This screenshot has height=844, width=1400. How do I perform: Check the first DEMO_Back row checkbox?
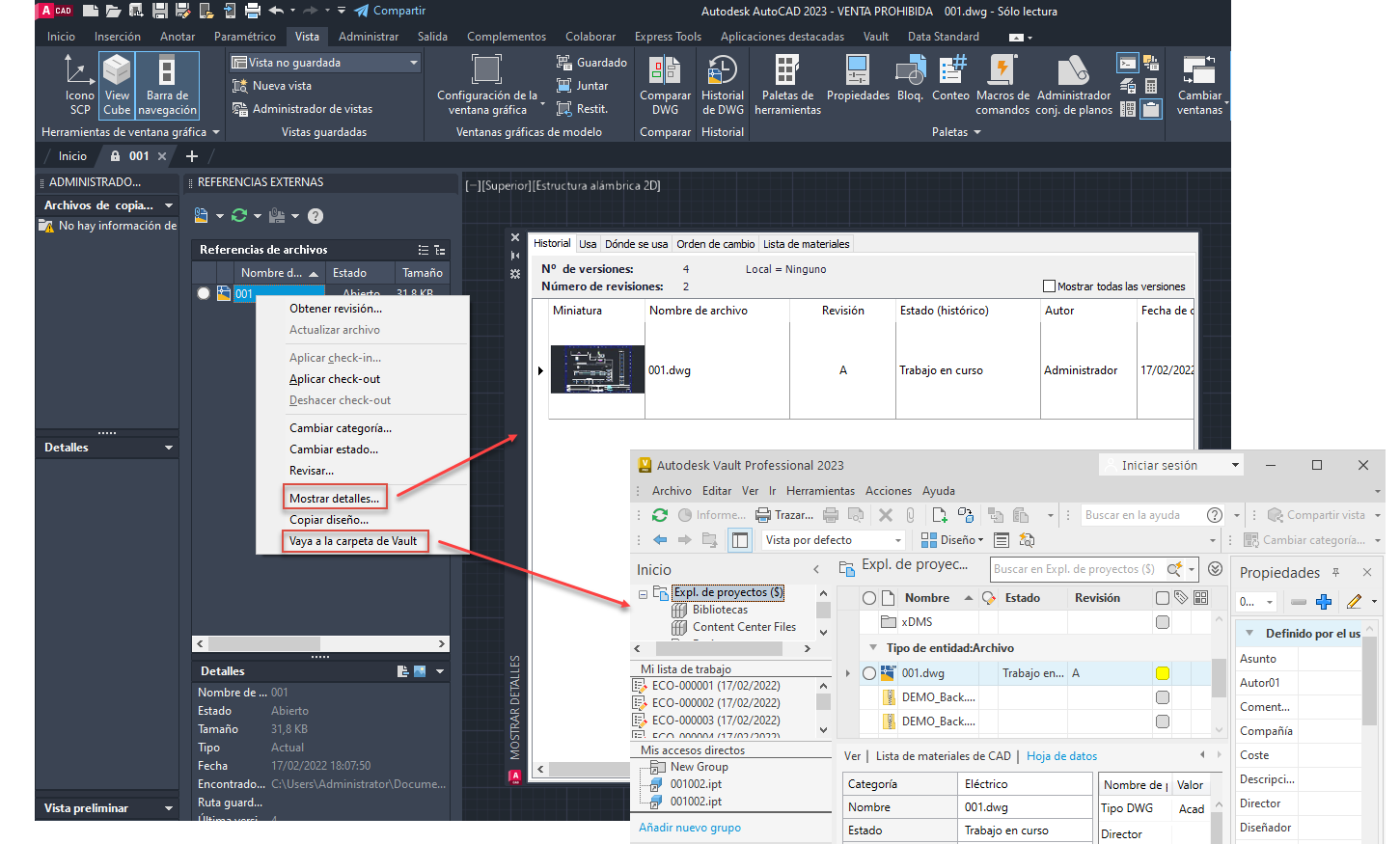point(1163,697)
